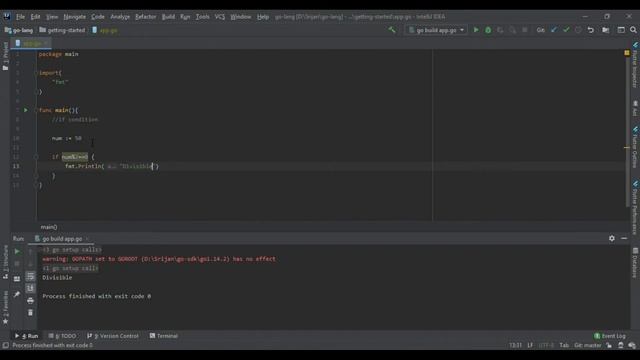Image resolution: width=640 pixels, height=360 pixels.
Task: Open the Database side panel
Action: (x=635, y=262)
